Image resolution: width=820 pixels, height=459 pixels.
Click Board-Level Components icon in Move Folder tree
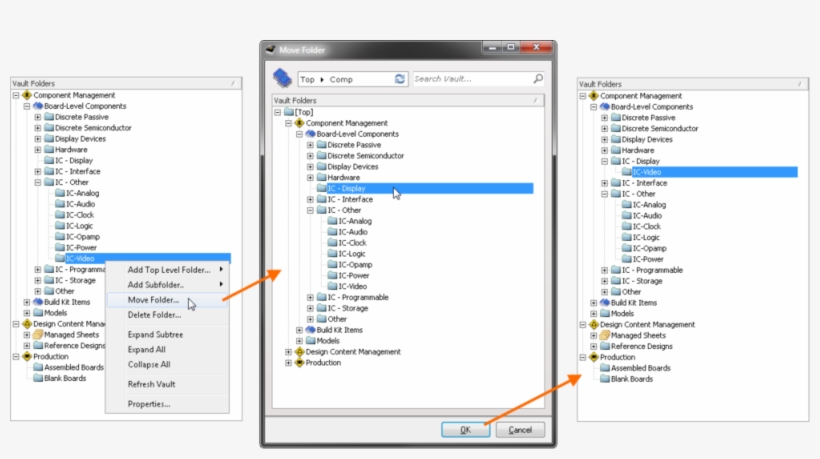coord(311,134)
